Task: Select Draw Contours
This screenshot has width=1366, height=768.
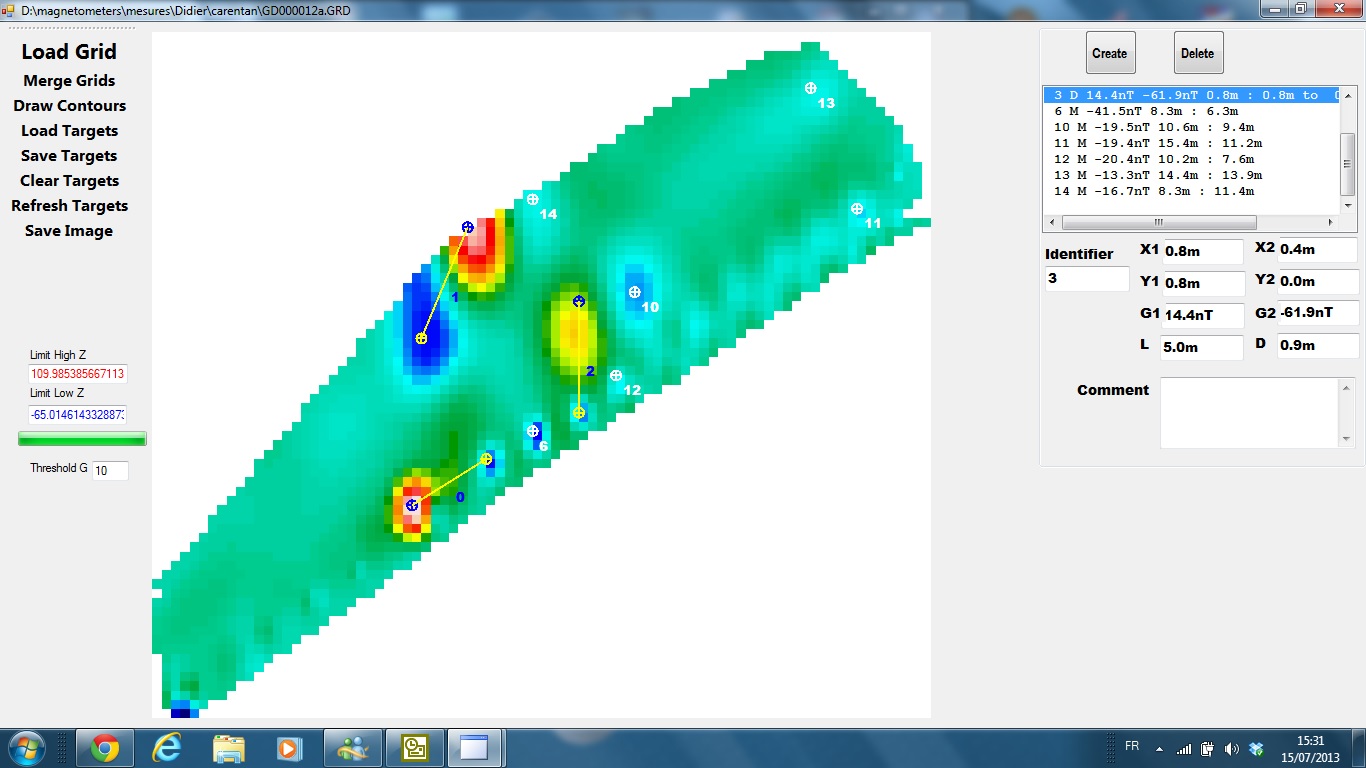Action: (x=69, y=106)
